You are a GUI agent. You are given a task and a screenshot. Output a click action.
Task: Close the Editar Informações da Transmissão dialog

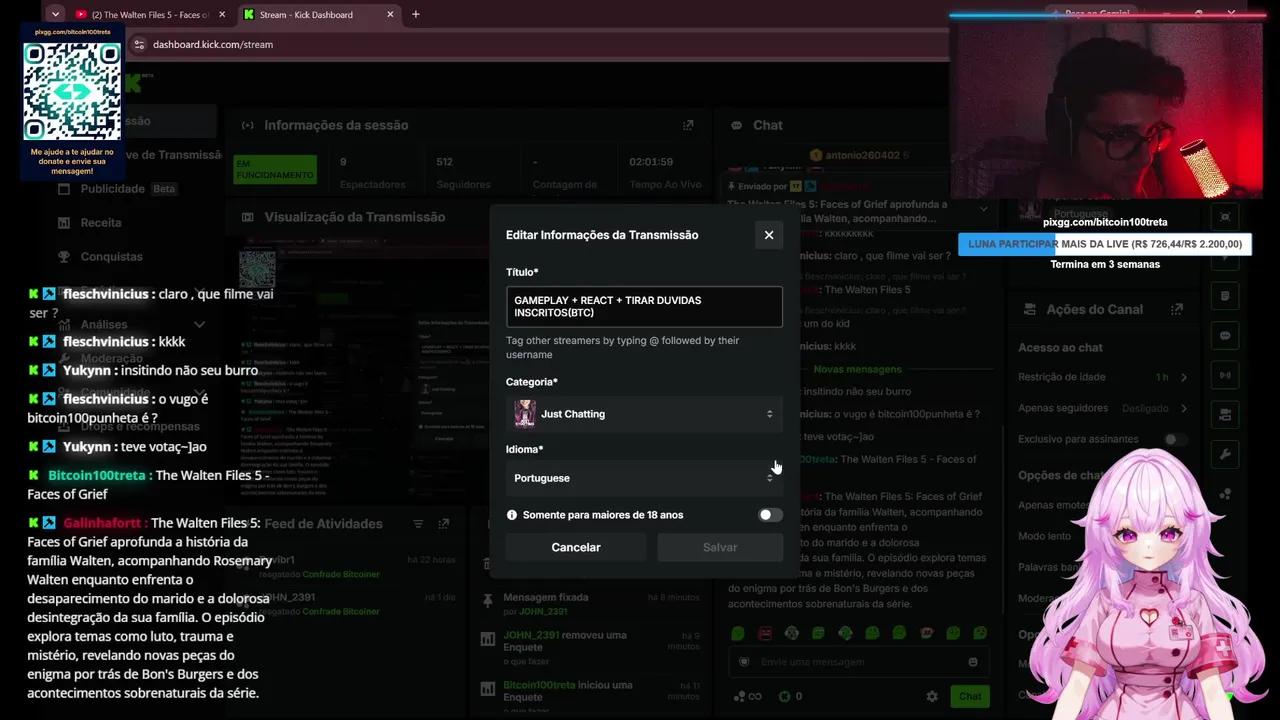point(769,235)
